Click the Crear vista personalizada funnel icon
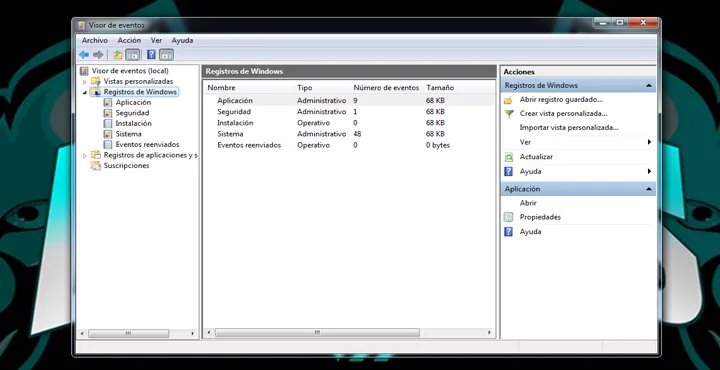720x370 pixels. [509, 114]
